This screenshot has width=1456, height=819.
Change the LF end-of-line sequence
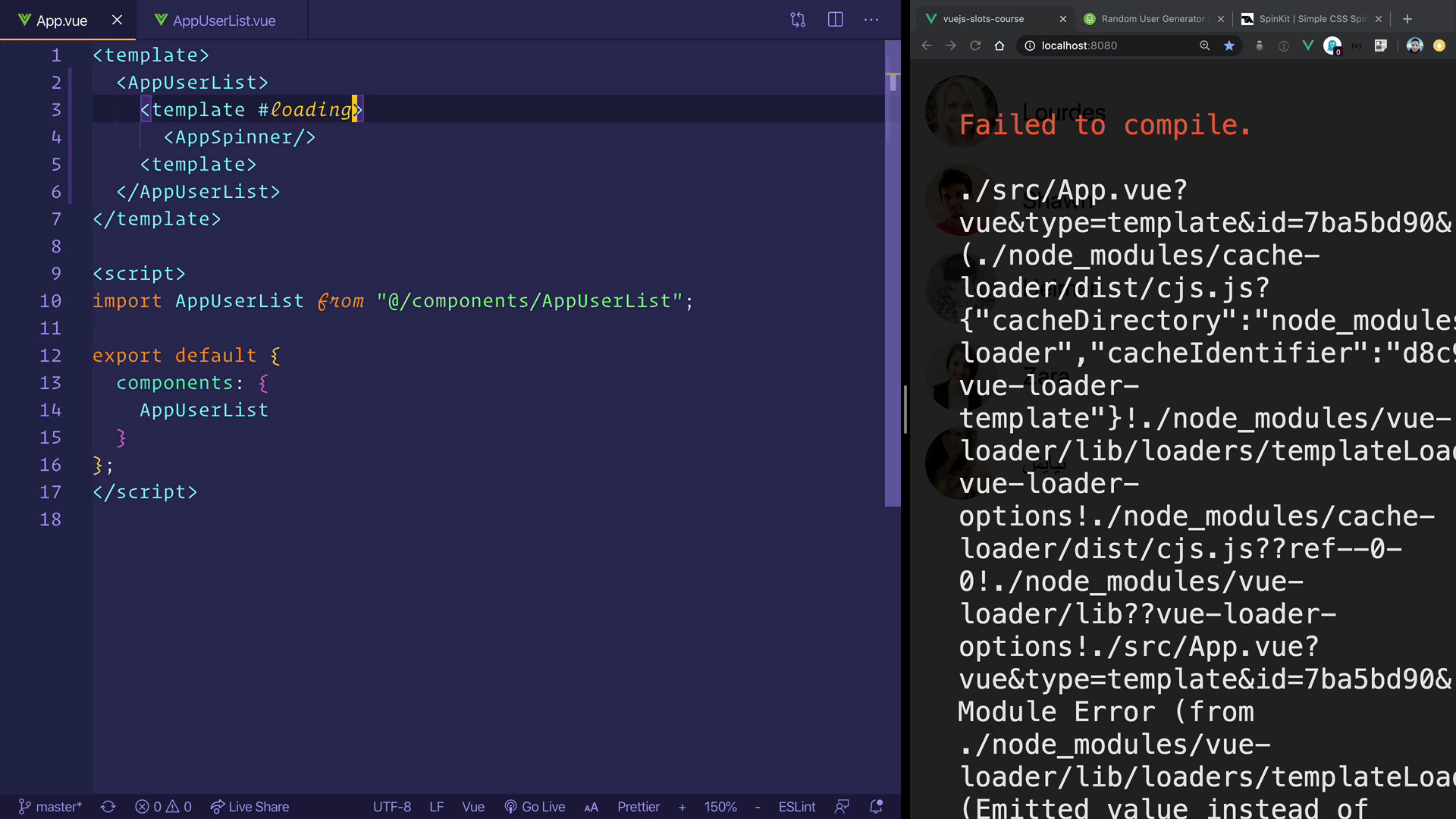tap(437, 807)
